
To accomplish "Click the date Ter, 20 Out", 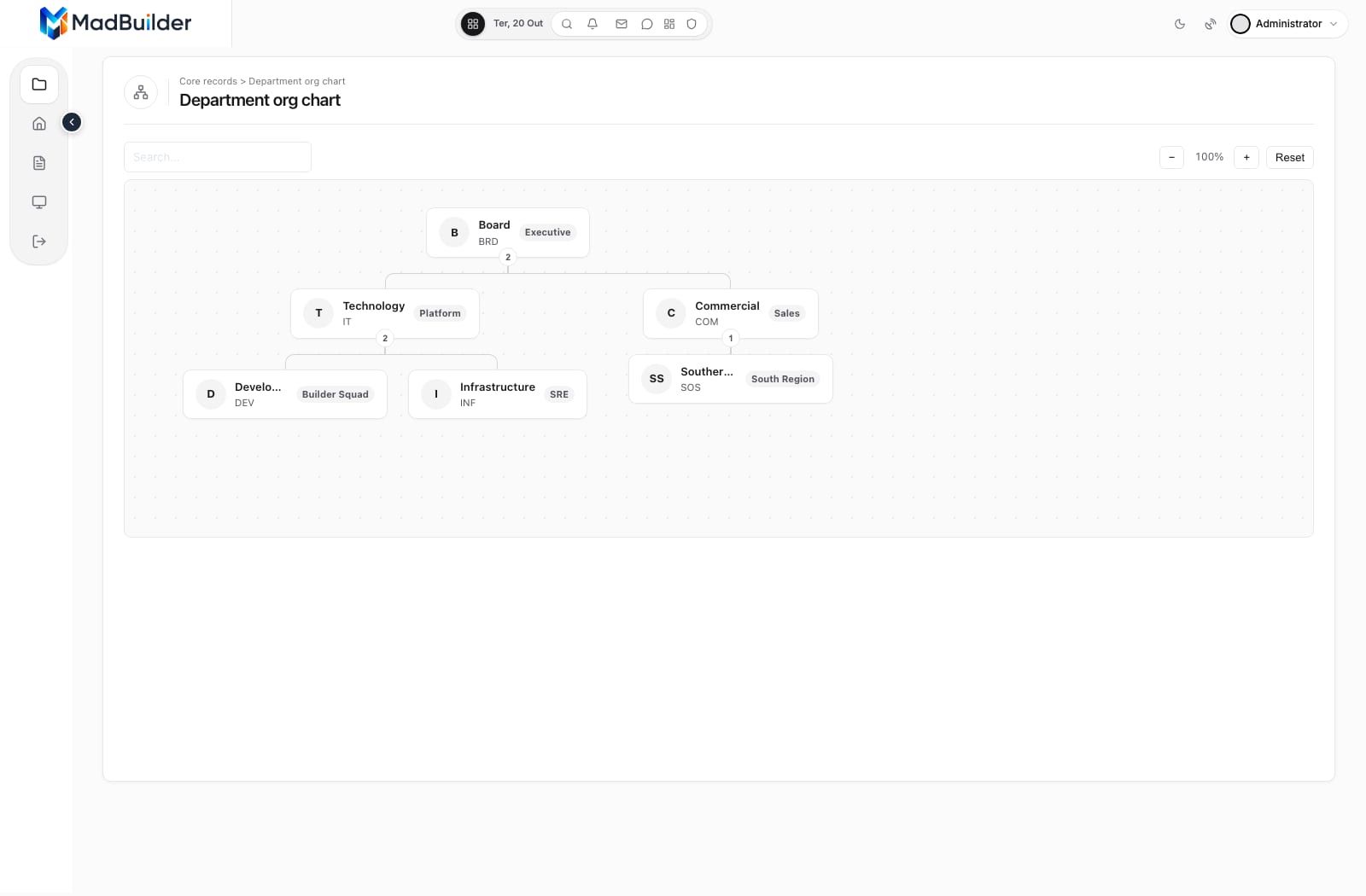I will pos(518,24).
